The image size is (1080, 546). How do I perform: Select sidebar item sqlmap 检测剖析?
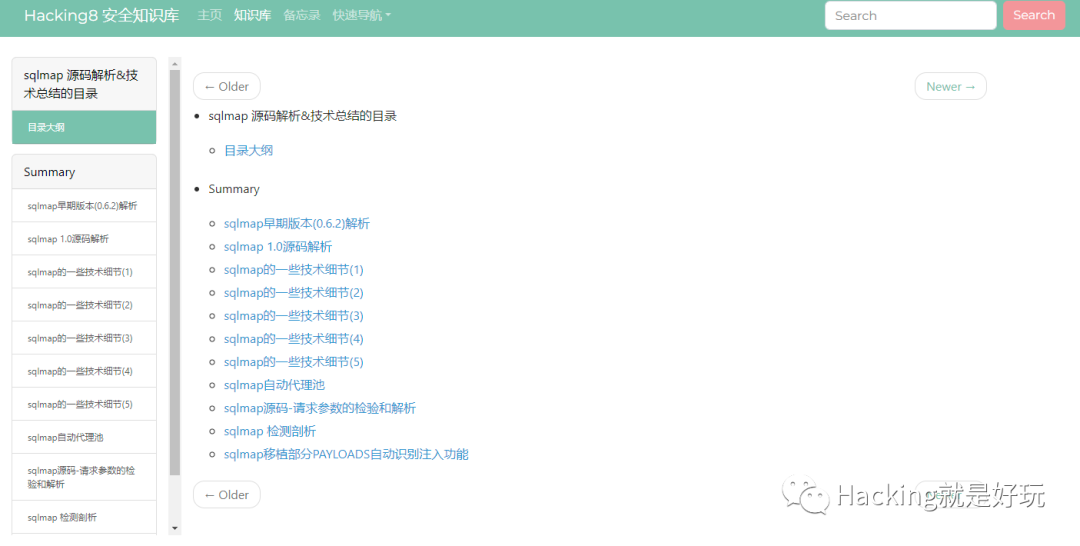point(84,517)
